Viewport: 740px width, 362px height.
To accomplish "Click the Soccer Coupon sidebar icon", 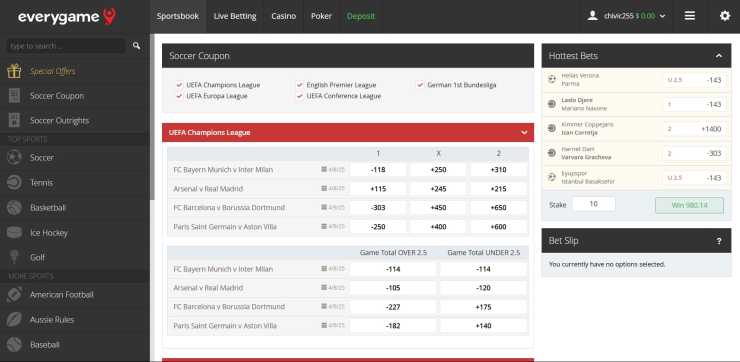I will pos(14,96).
